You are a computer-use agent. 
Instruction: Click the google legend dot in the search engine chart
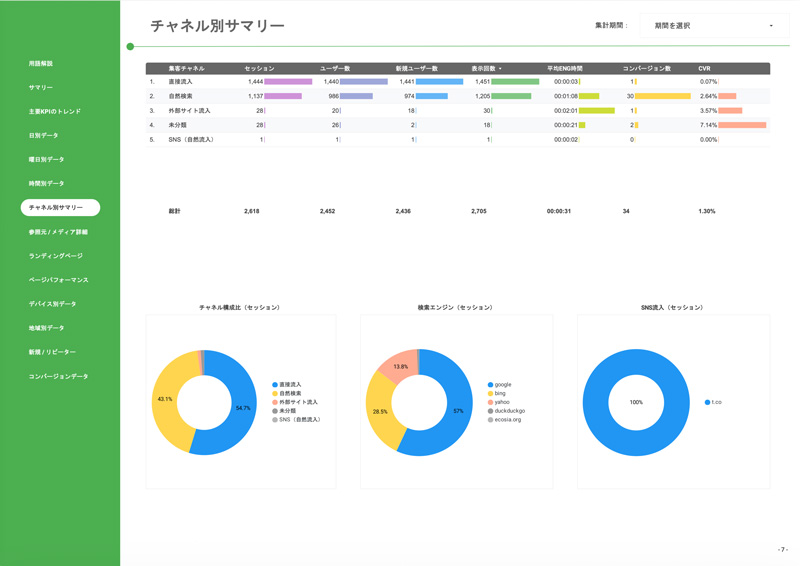(x=490, y=385)
